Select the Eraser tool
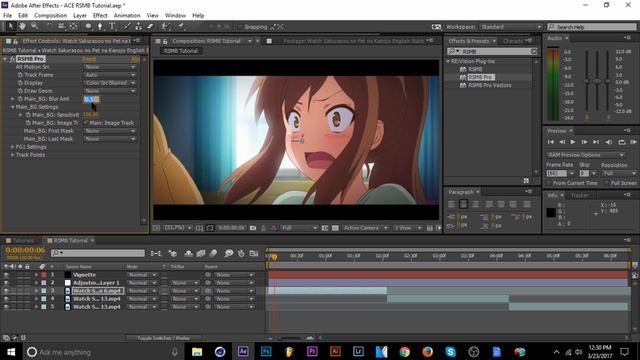640x360 pixels. click(150, 27)
